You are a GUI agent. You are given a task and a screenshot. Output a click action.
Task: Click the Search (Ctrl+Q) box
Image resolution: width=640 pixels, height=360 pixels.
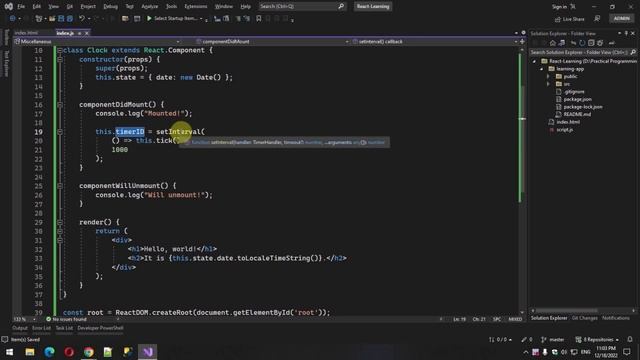pyautogui.click(x=302, y=7)
